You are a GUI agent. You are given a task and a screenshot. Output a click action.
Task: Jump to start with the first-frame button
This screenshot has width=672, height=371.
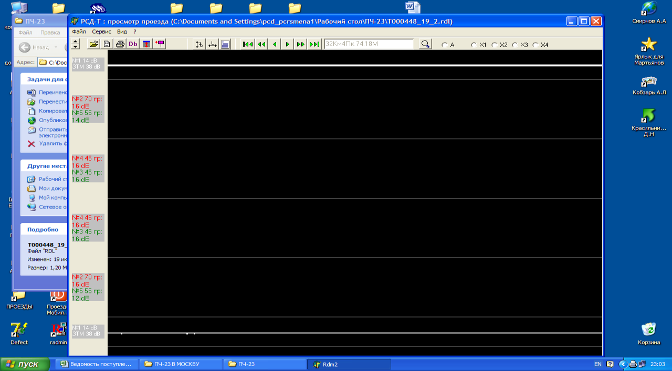pos(248,44)
